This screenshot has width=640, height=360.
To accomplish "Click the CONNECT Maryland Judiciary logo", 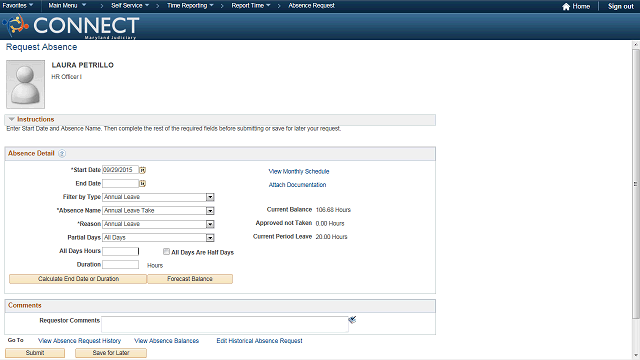I will click(71, 26).
